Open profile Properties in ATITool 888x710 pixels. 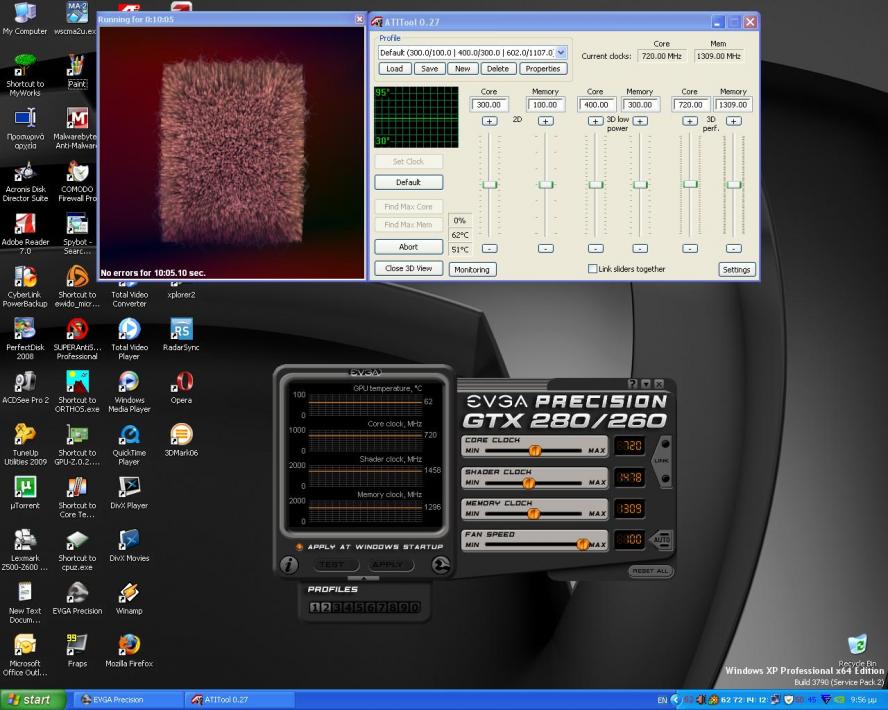tap(543, 69)
